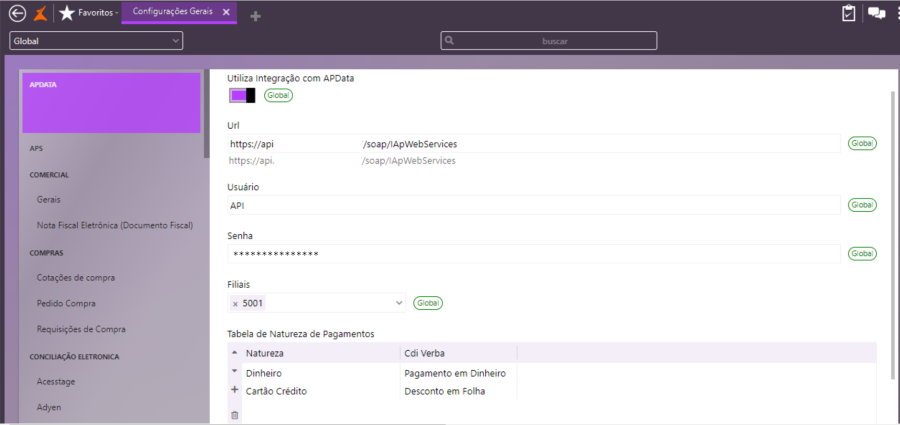
Task: Add a new tab with plus icon
Action: [255, 17]
